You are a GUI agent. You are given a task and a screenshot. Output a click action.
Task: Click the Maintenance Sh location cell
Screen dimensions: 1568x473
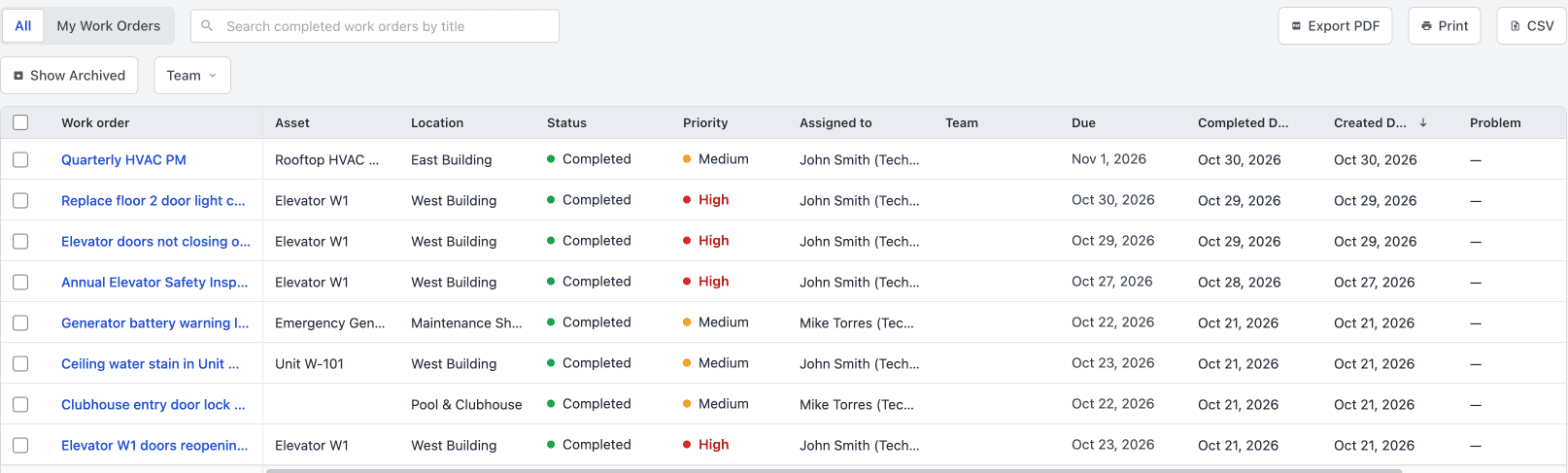click(x=467, y=323)
